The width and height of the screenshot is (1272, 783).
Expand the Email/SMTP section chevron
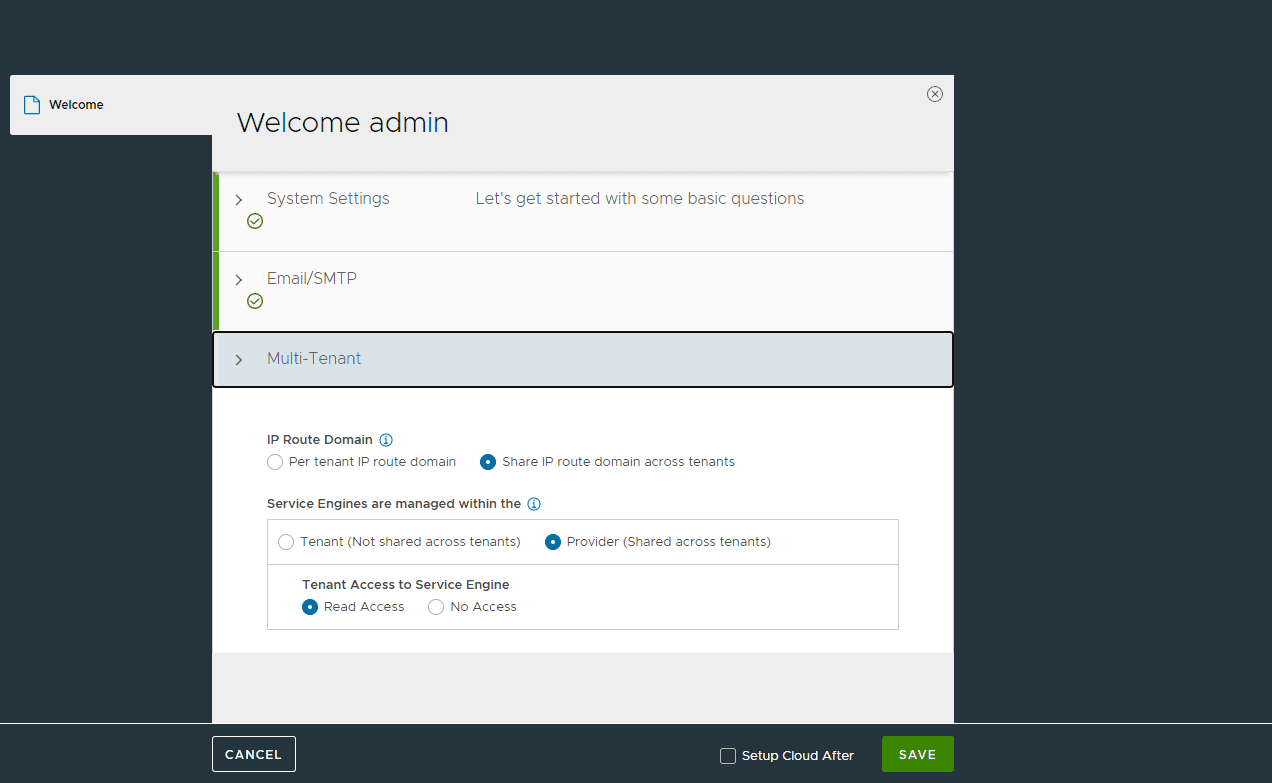239,280
